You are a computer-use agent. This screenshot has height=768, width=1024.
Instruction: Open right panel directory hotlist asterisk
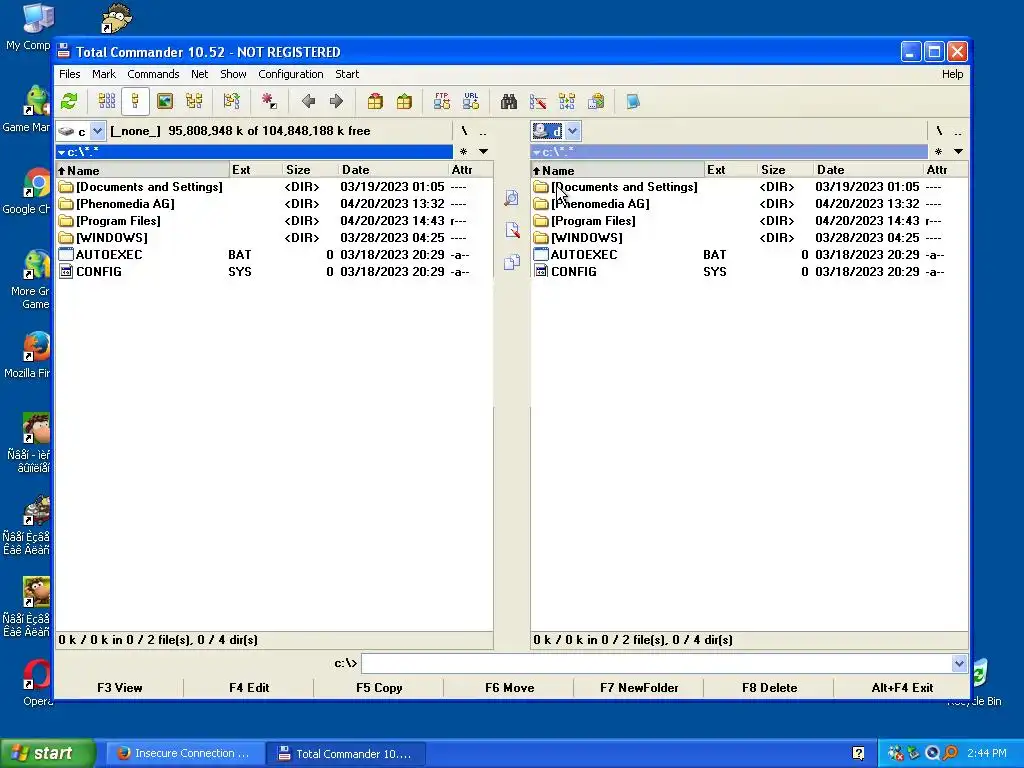938,152
